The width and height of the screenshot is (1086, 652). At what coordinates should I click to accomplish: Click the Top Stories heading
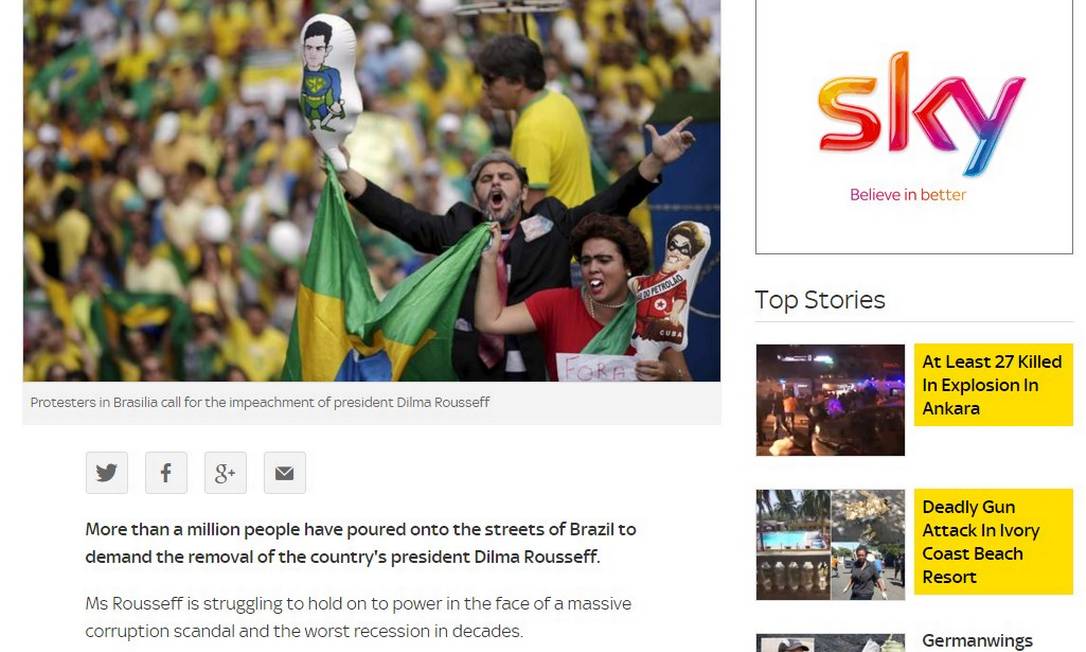(820, 300)
